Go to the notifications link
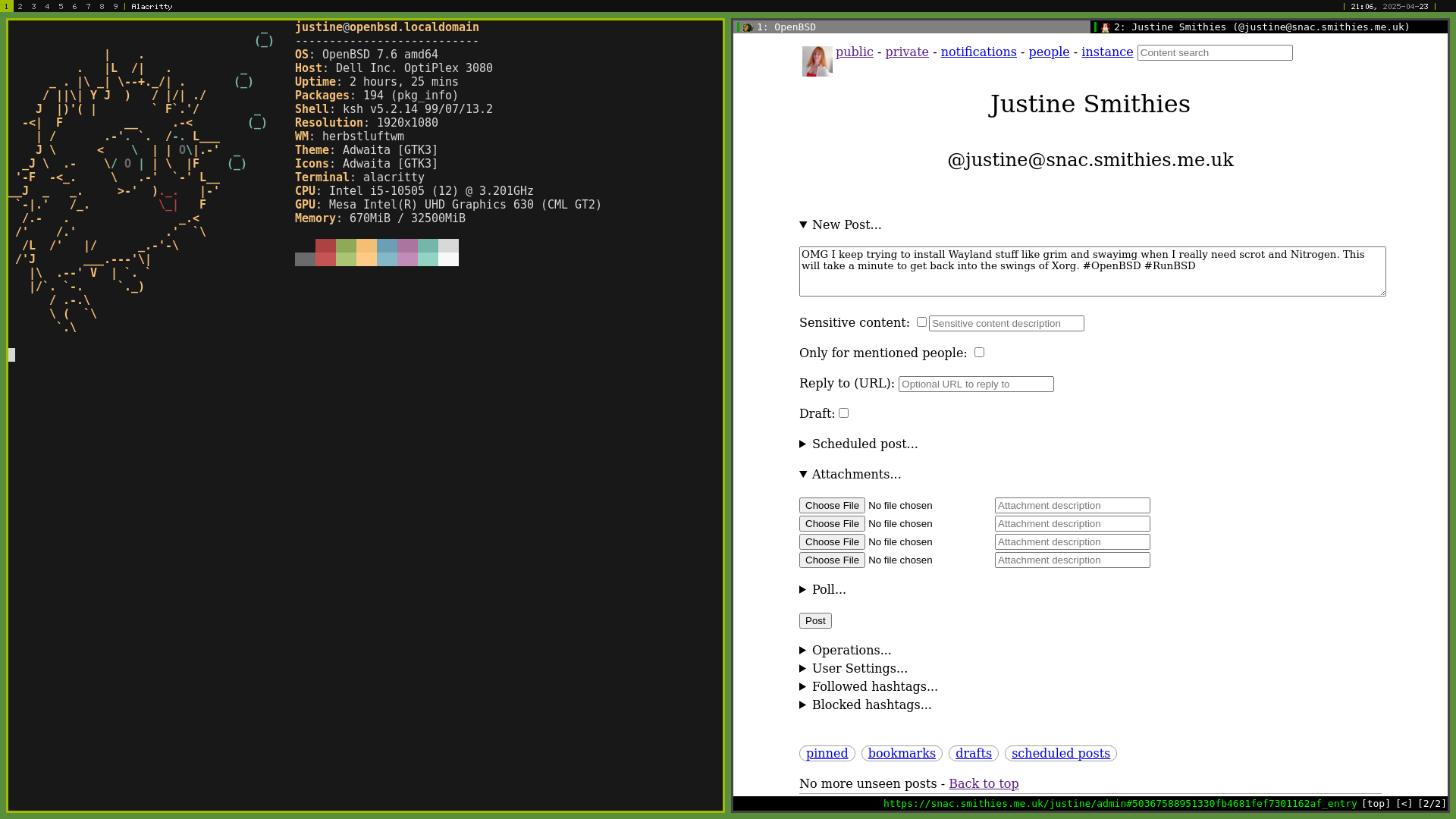The image size is (1456, 819). tap(978, 52)
